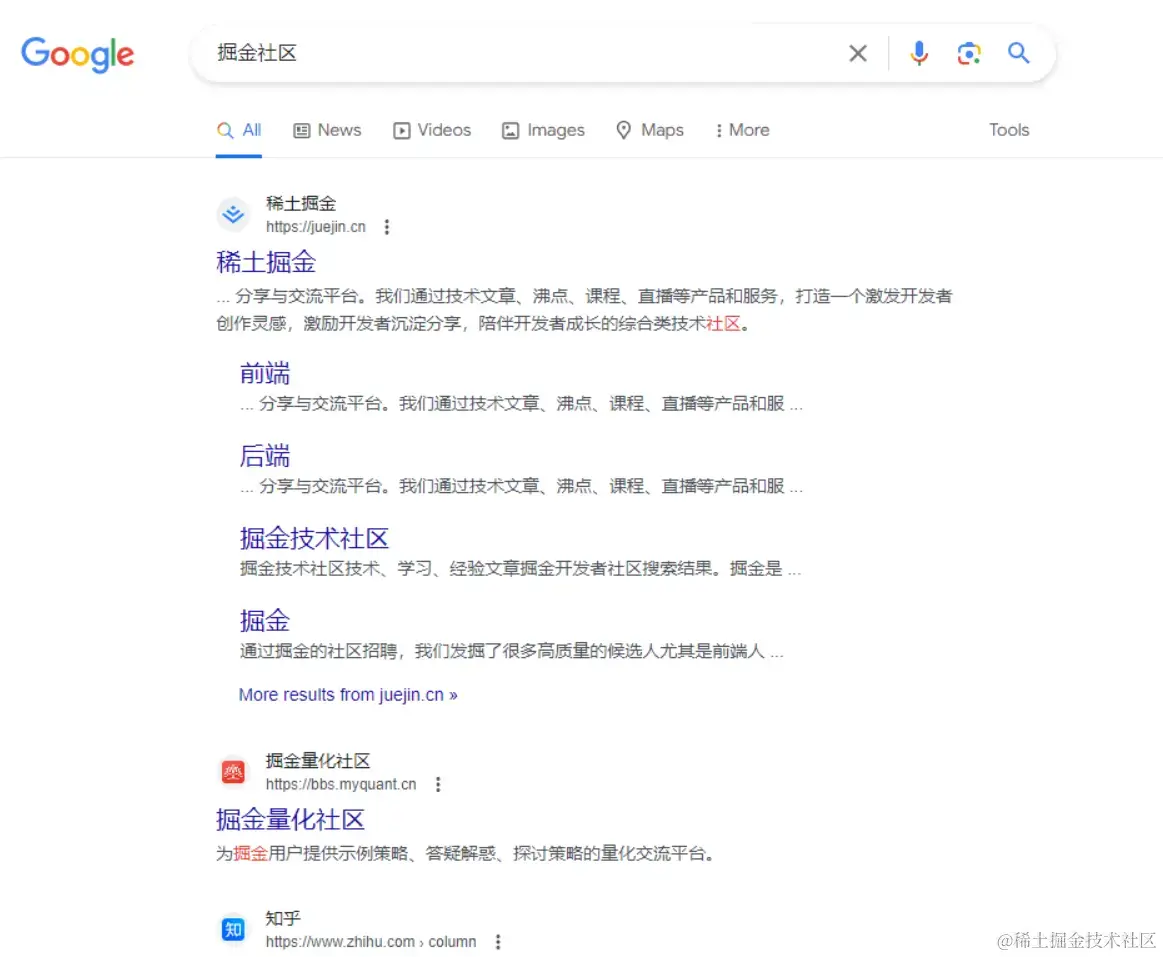This screenshot has height=957, width=1163.
Task: Submit search with magnifier icon
Action: (x=1018, y=53)
